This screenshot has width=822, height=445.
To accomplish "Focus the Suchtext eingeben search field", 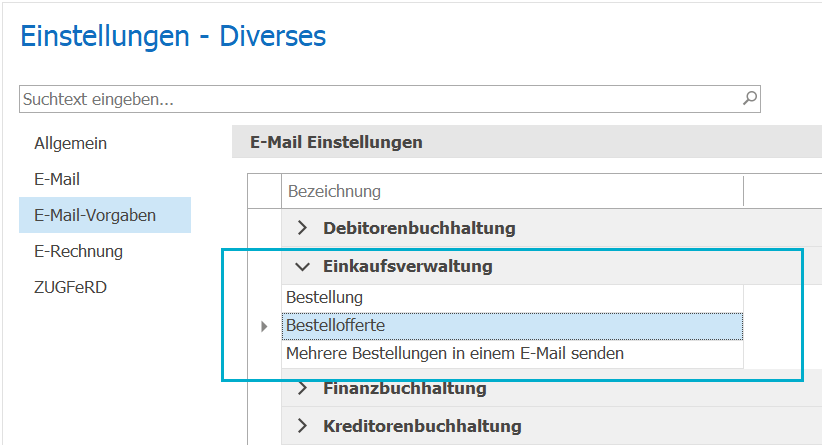I will [x=390, y=99].
